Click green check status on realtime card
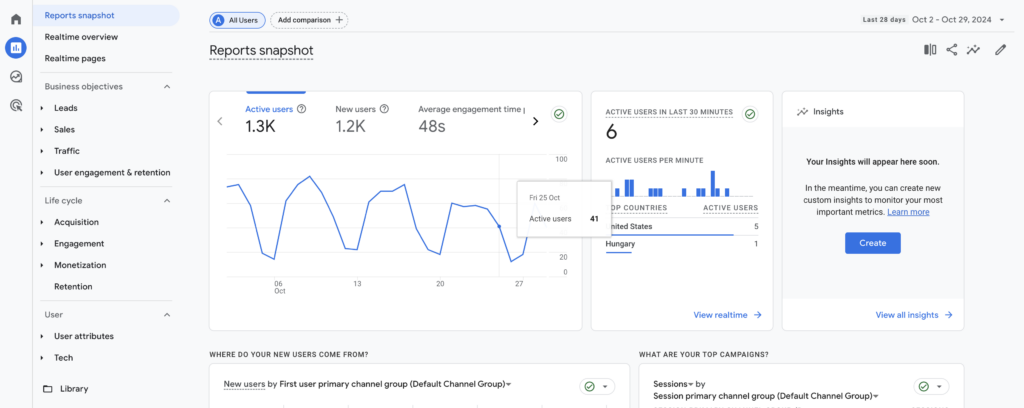The image size is (1024, 408). [x=750, y=114]
